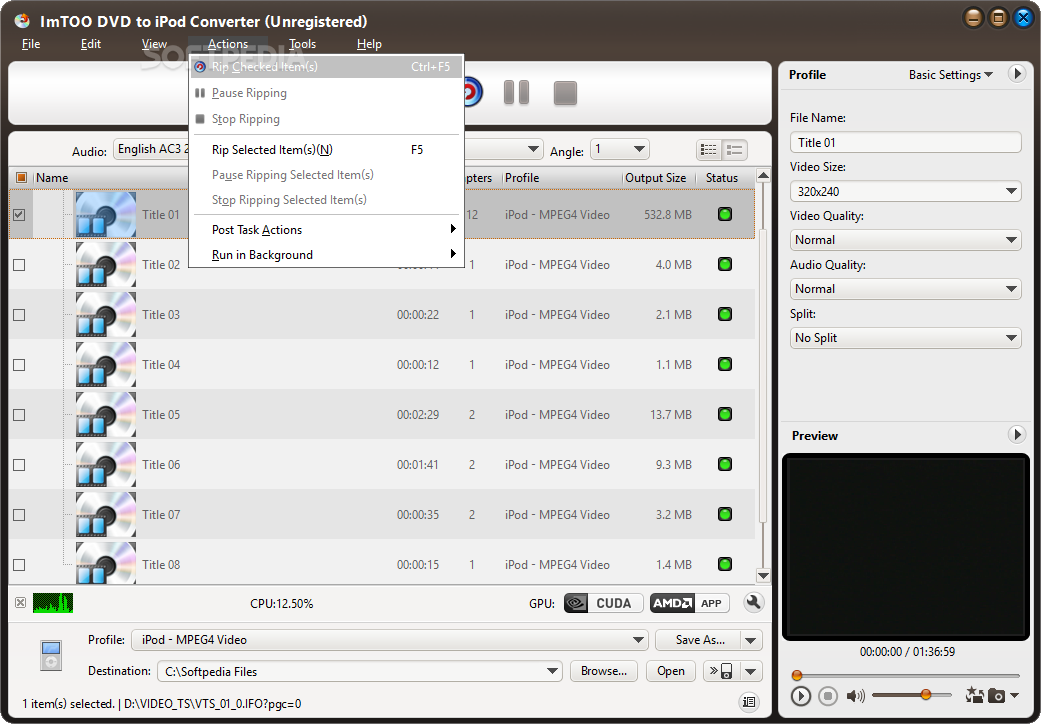Open the Split dropdown
The height and width of the screenshot is (724, 1041).
[x=906, y=338]
